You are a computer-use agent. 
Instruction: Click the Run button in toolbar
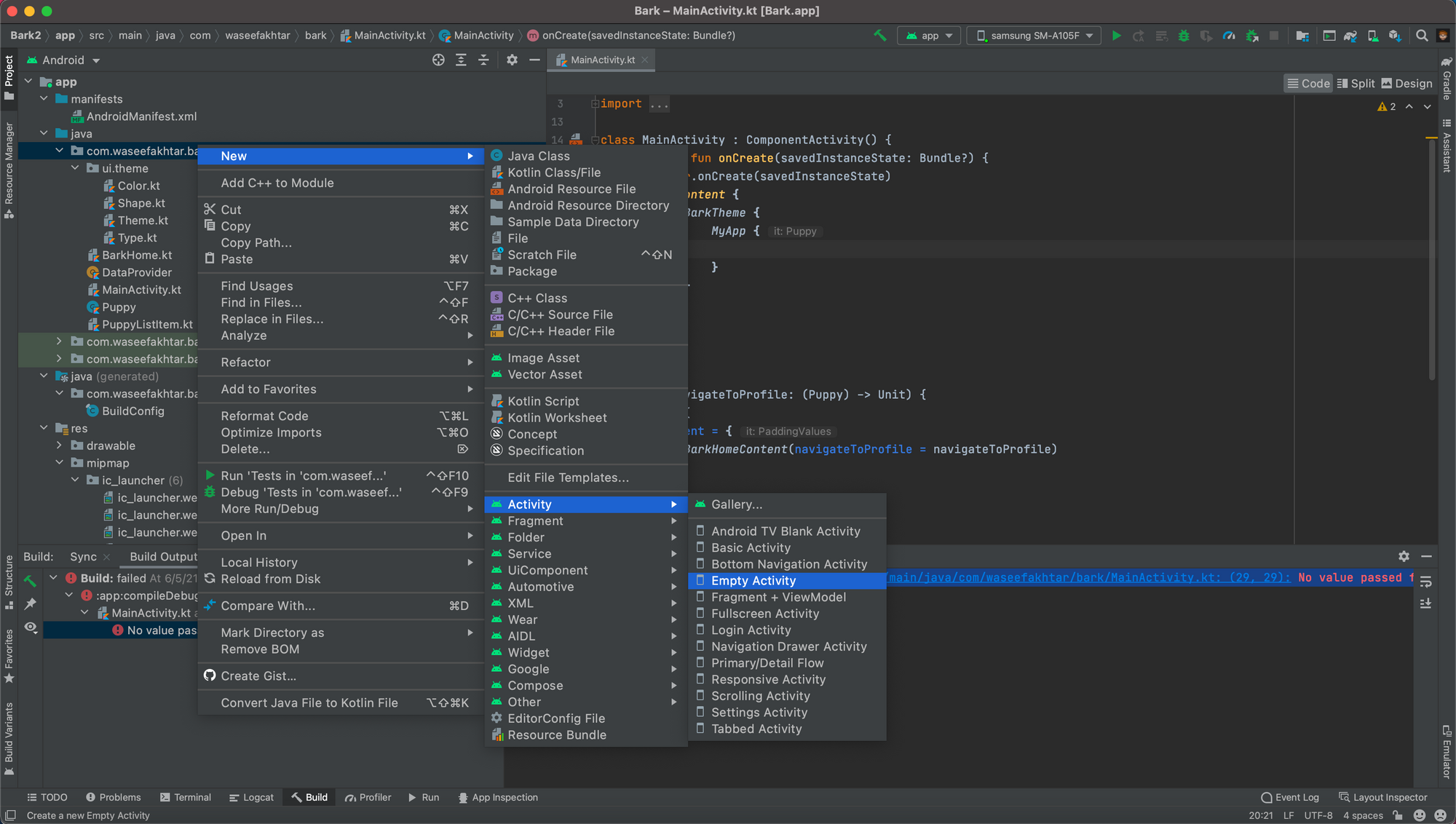tap(1117, 36)
